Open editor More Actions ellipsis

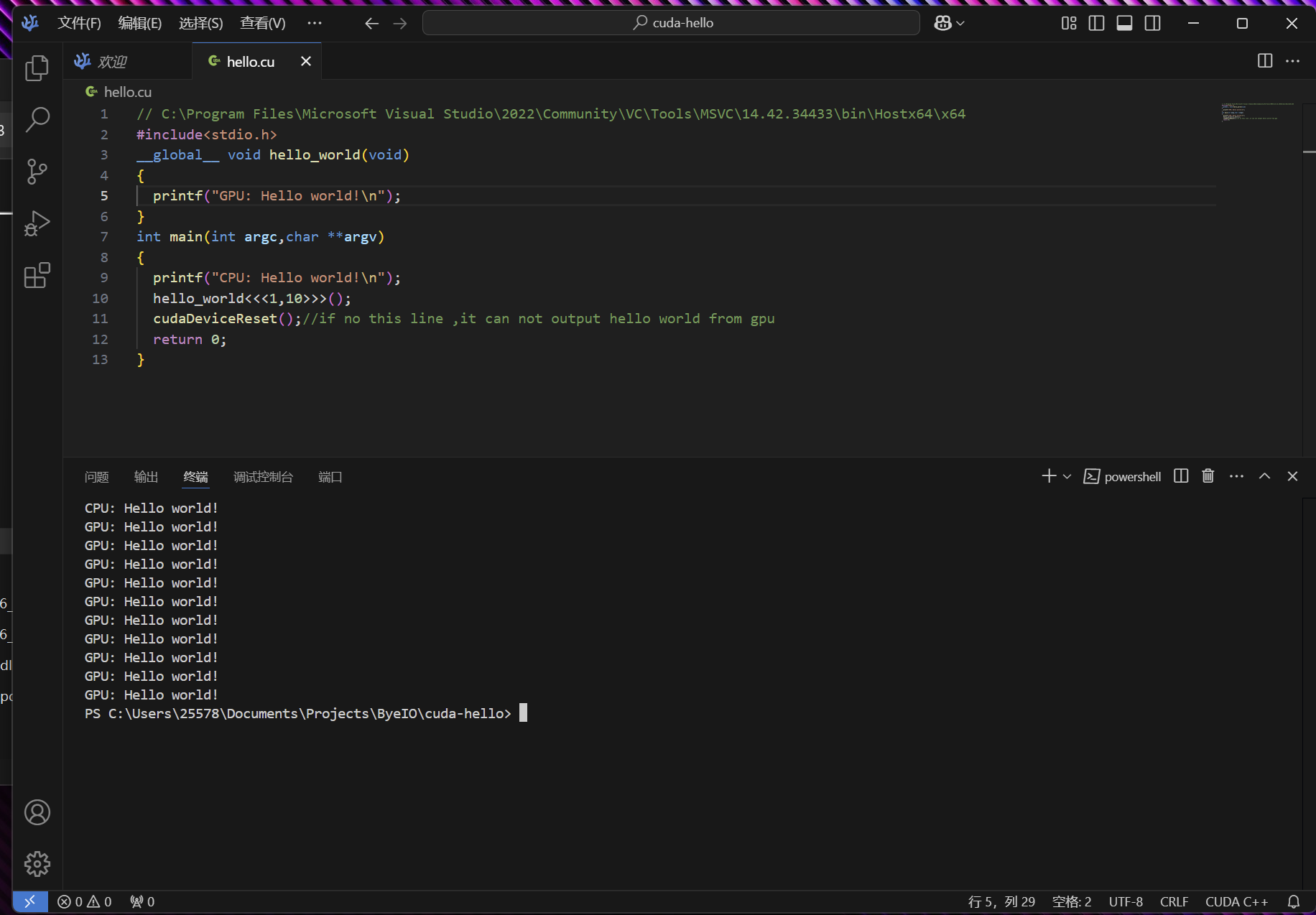tap(1293, 61)
